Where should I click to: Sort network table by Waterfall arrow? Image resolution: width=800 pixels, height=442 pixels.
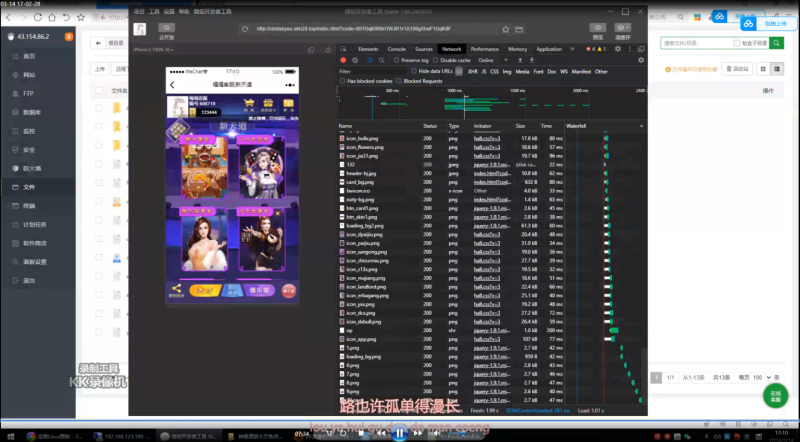pos(641,126)
